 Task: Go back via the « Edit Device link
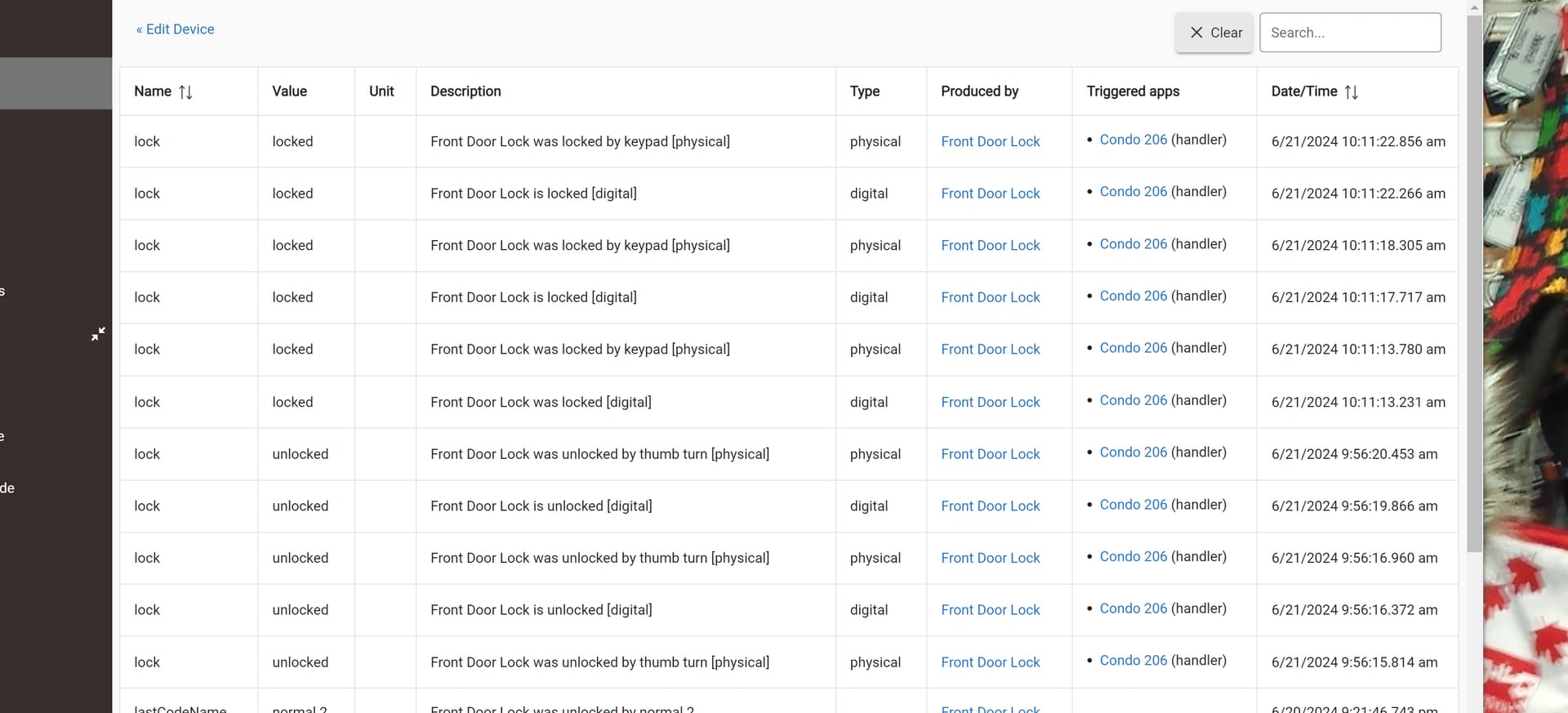pos(175,29)
